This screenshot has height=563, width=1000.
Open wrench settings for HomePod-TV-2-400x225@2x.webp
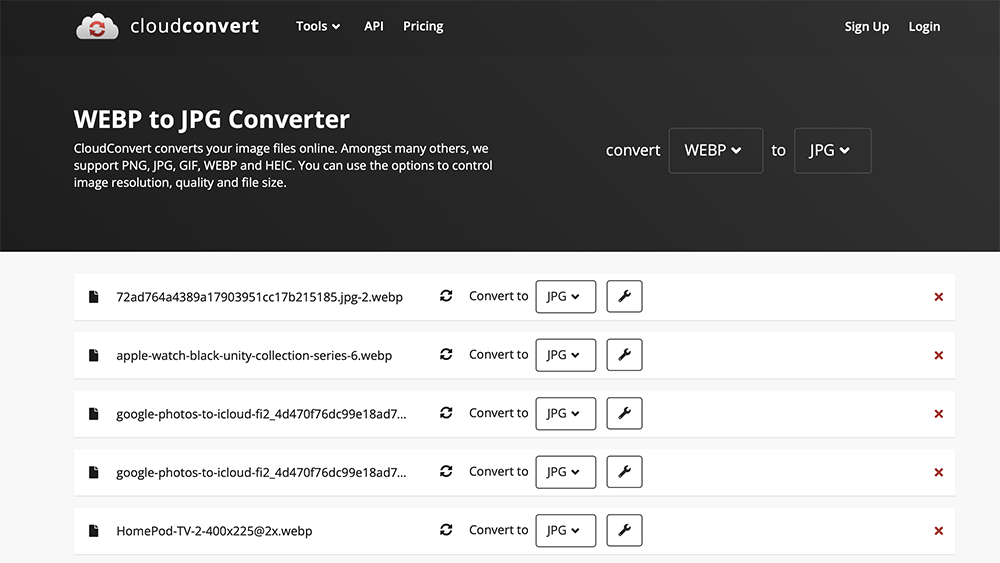[x=624, y=530]
